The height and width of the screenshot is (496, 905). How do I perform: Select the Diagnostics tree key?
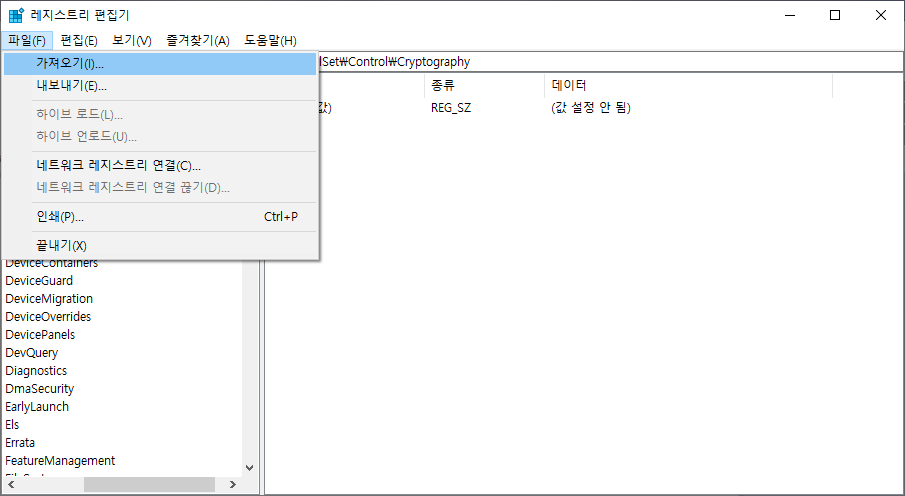point(36,370)
